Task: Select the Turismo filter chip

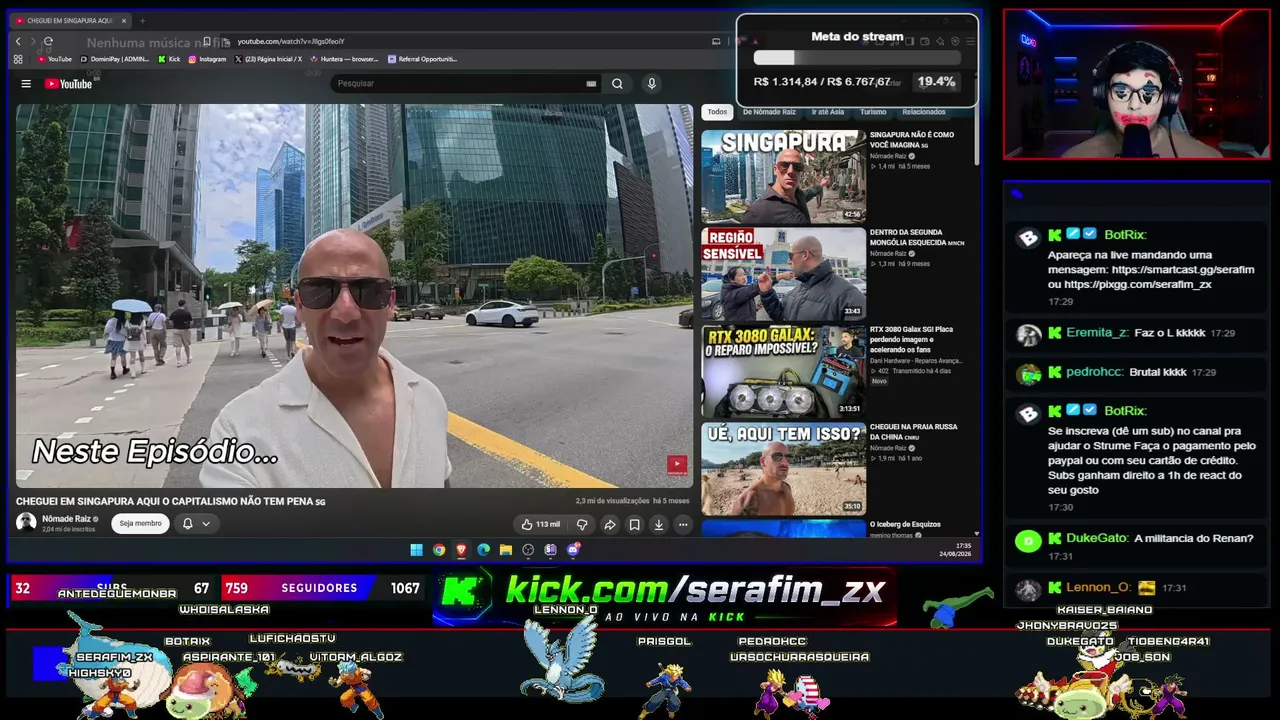Action: pos(873,112)
